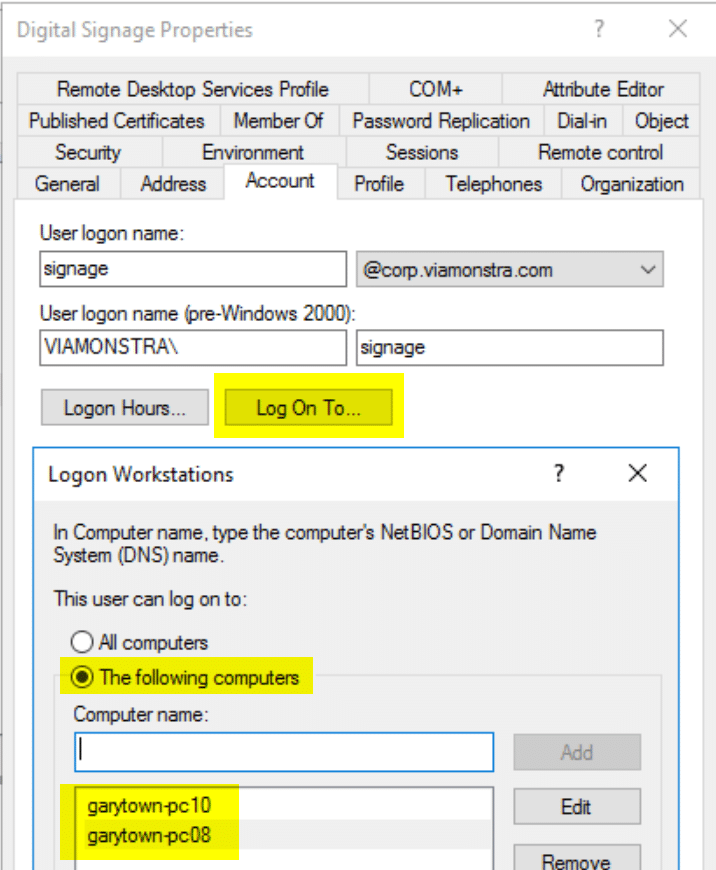Select the All computers radio button
Viewport: 716px width, 870px height.
[82, 642]
